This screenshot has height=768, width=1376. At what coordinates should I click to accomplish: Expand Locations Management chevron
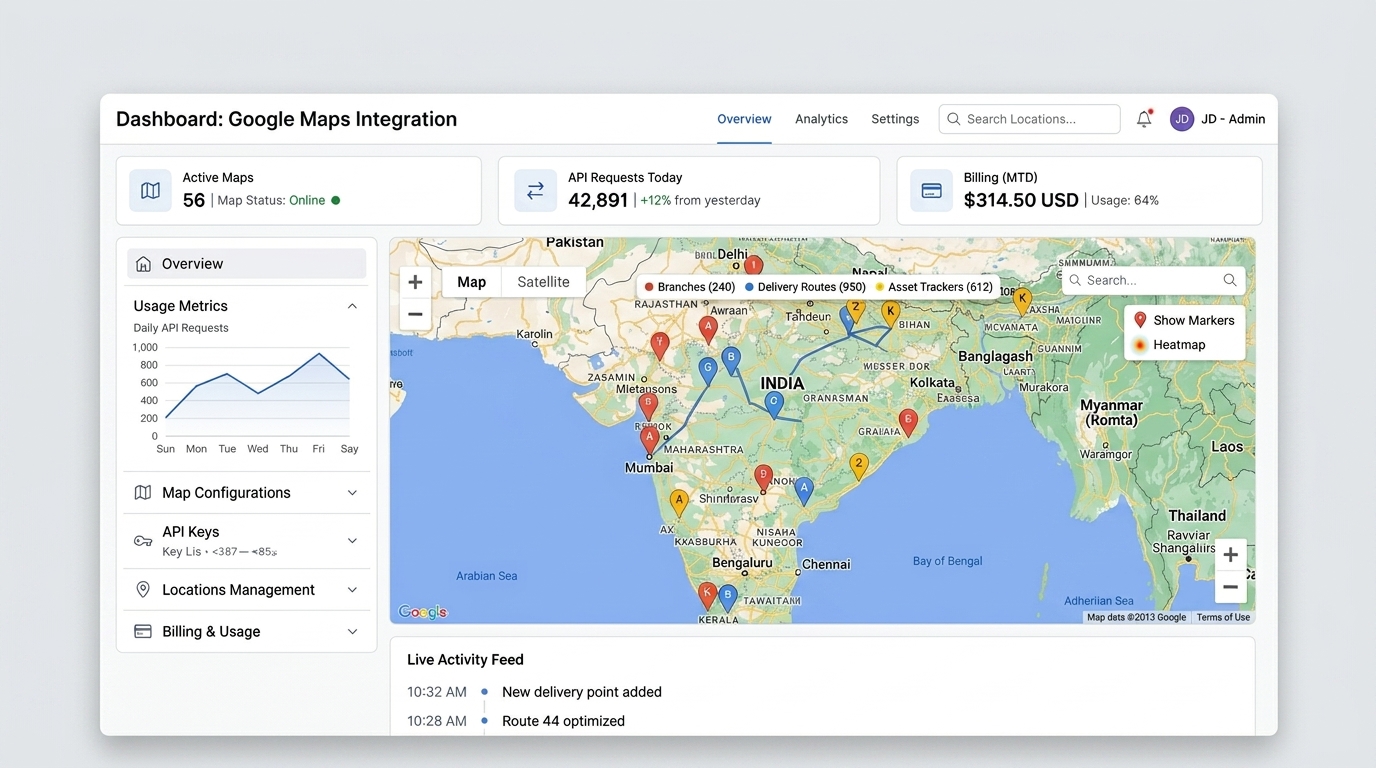(x=352, y=590)
